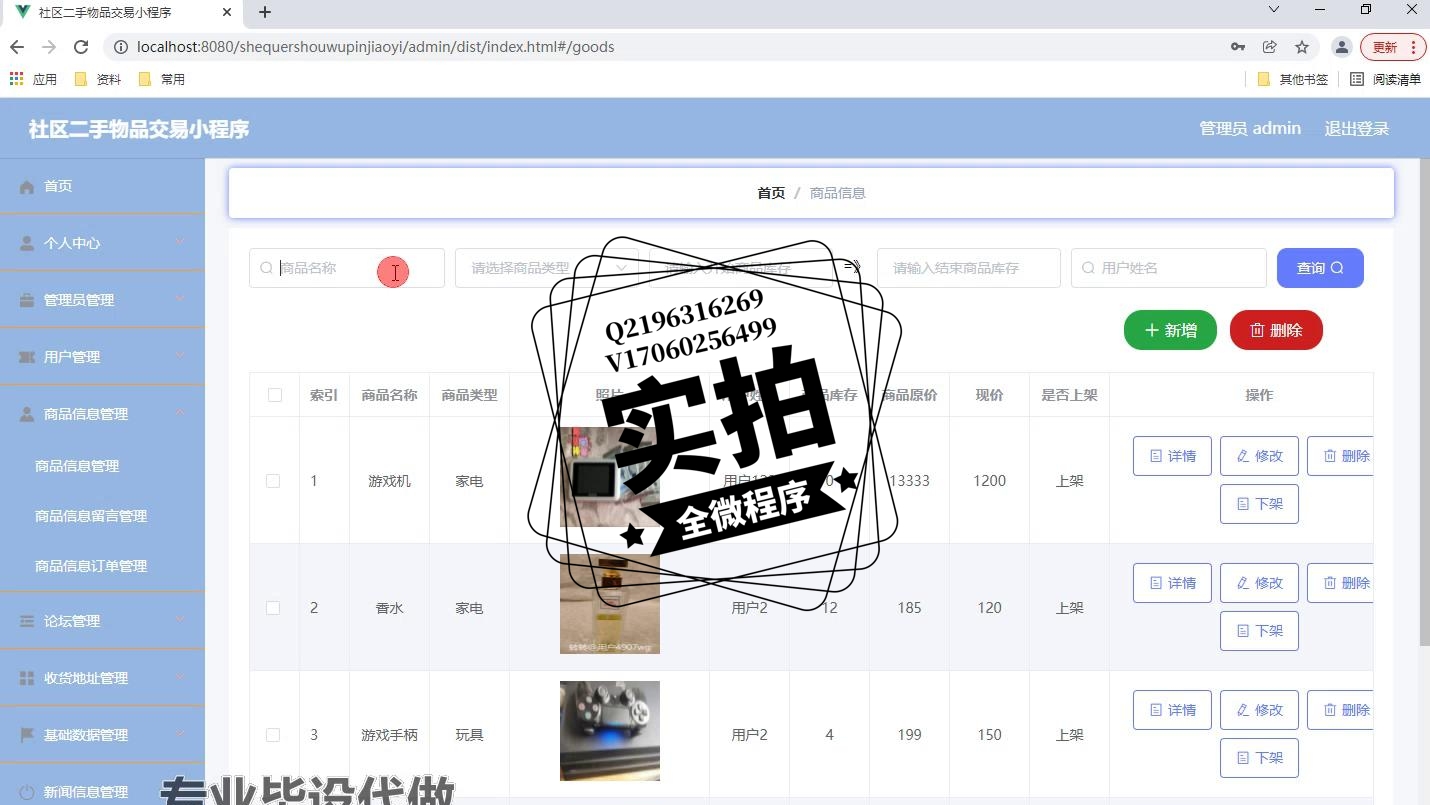Click the home icon beside 首页
The image size is (1430, 805).
pyautogui.click(x=27, y=186)
